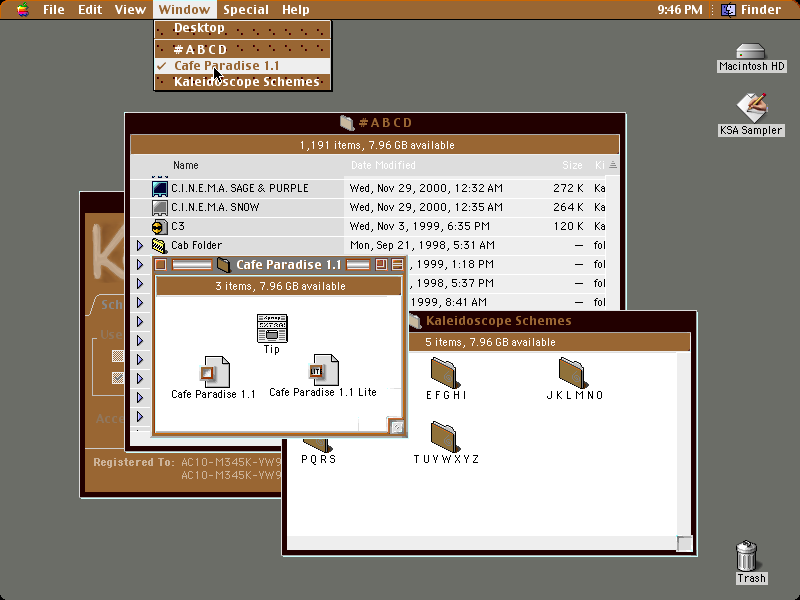Click the Cafe Paradise window close box
The height and width of the screenshot is (600, 800).
coord(161,265)
